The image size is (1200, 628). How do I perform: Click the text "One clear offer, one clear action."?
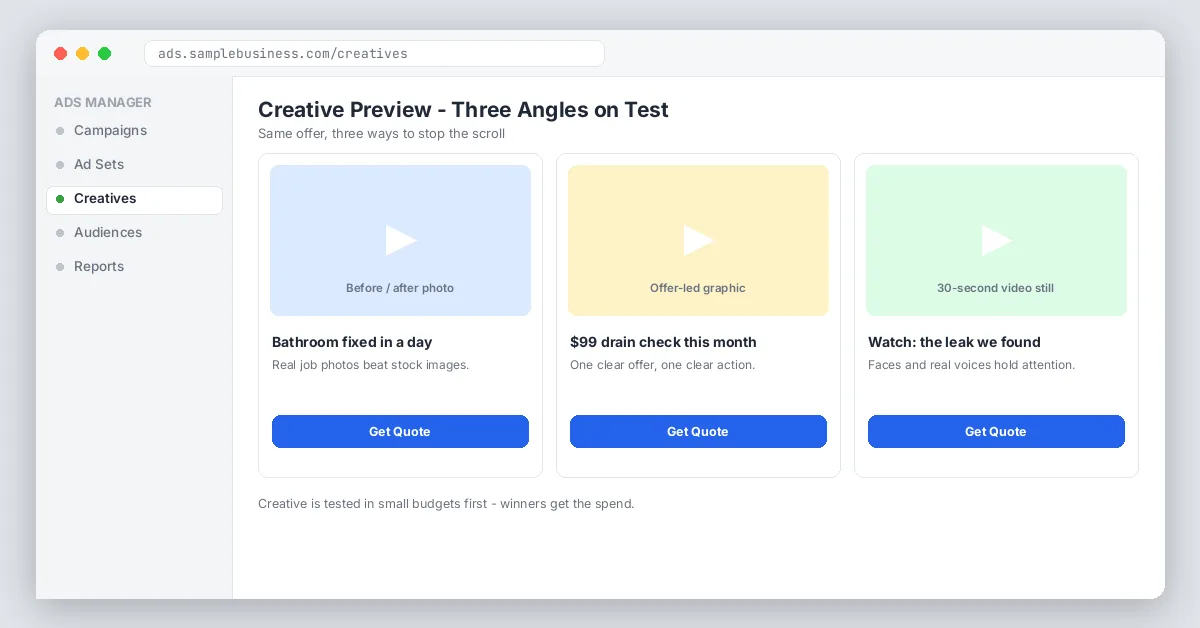pos(662,365)
